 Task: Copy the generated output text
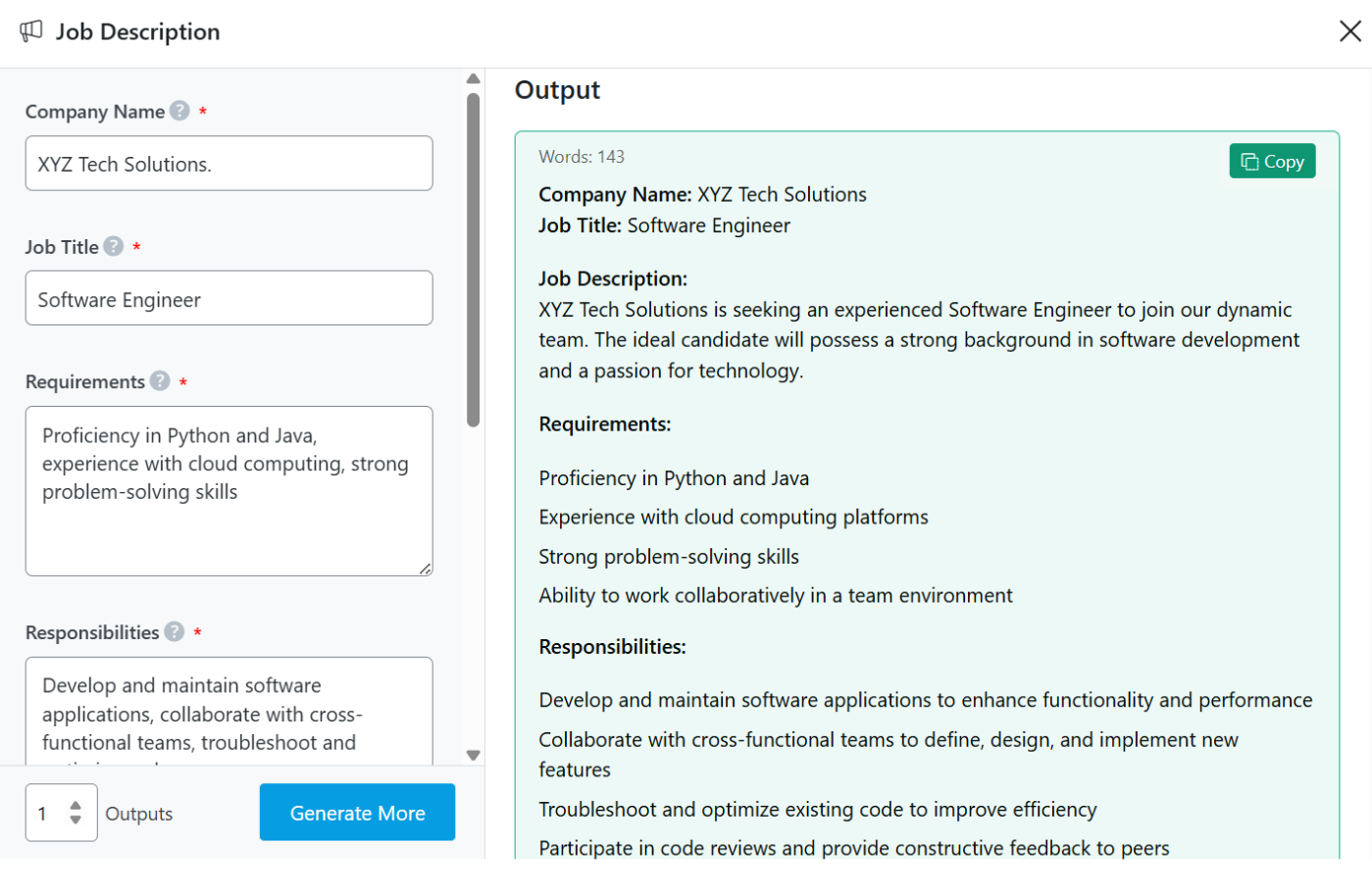[1272, 162]
